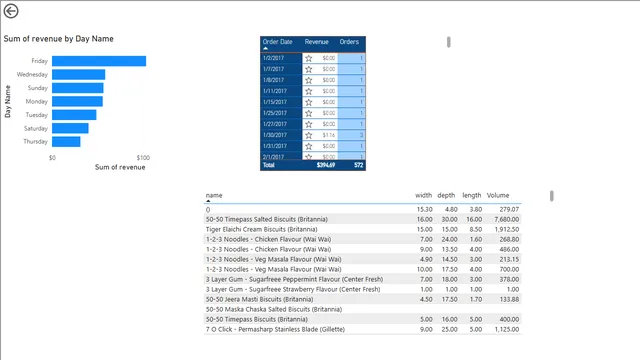Click the back arrow icon

(11, 11)
